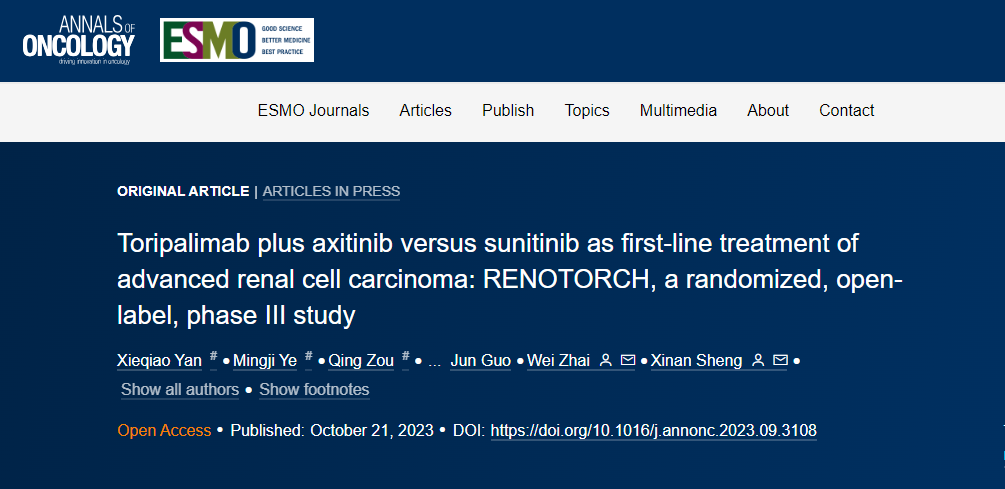Open the Topics menu
Screen dimensions: 1005x489
coord(587,111)
